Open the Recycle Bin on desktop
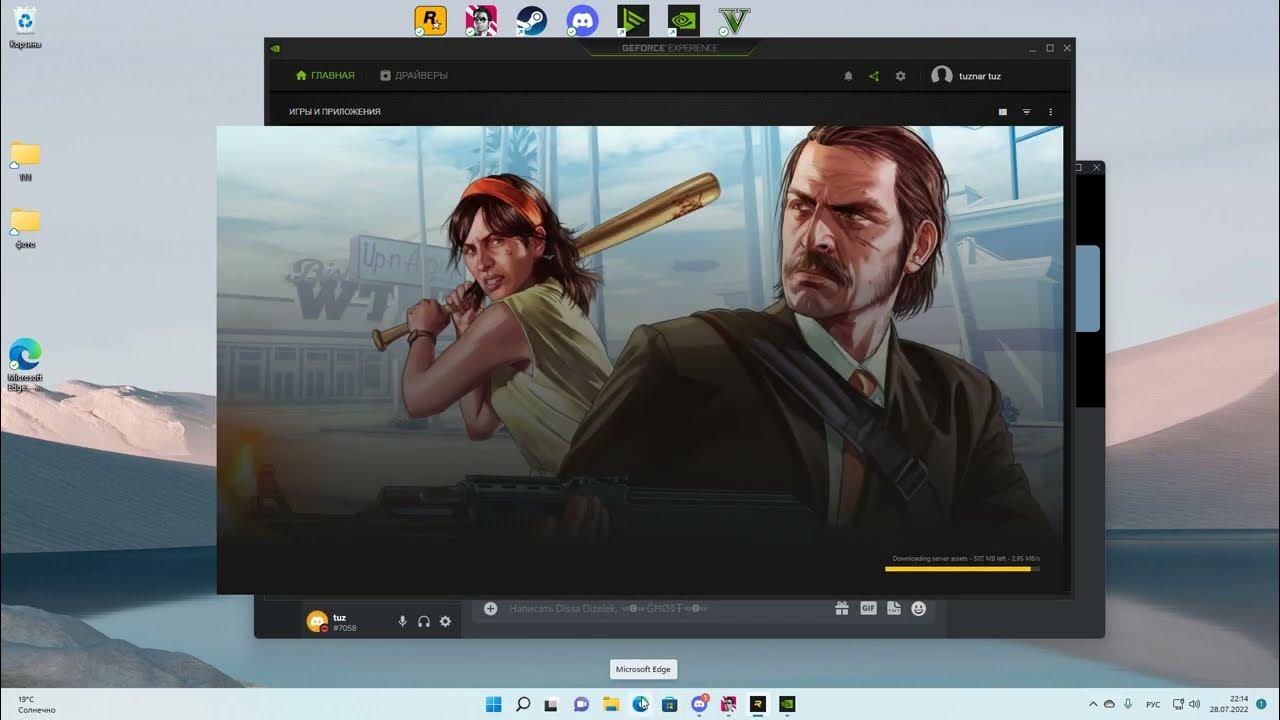Image resolution: width=1280 pixels, height=720 pixels. 25,26
